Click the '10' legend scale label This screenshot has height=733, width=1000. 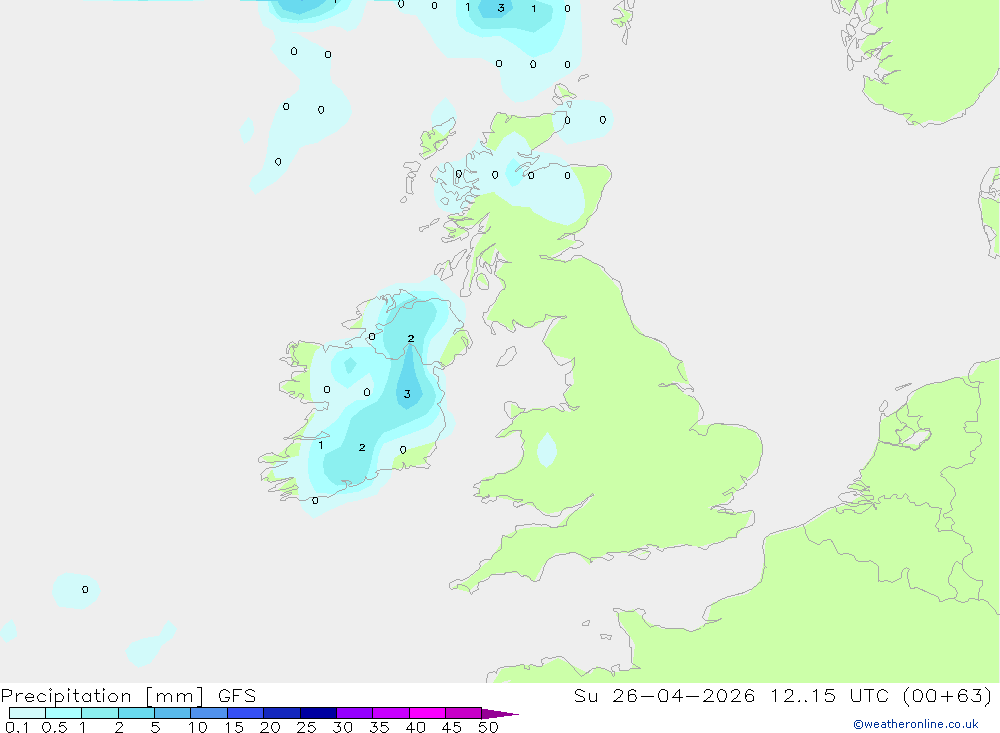coord(197,727)
